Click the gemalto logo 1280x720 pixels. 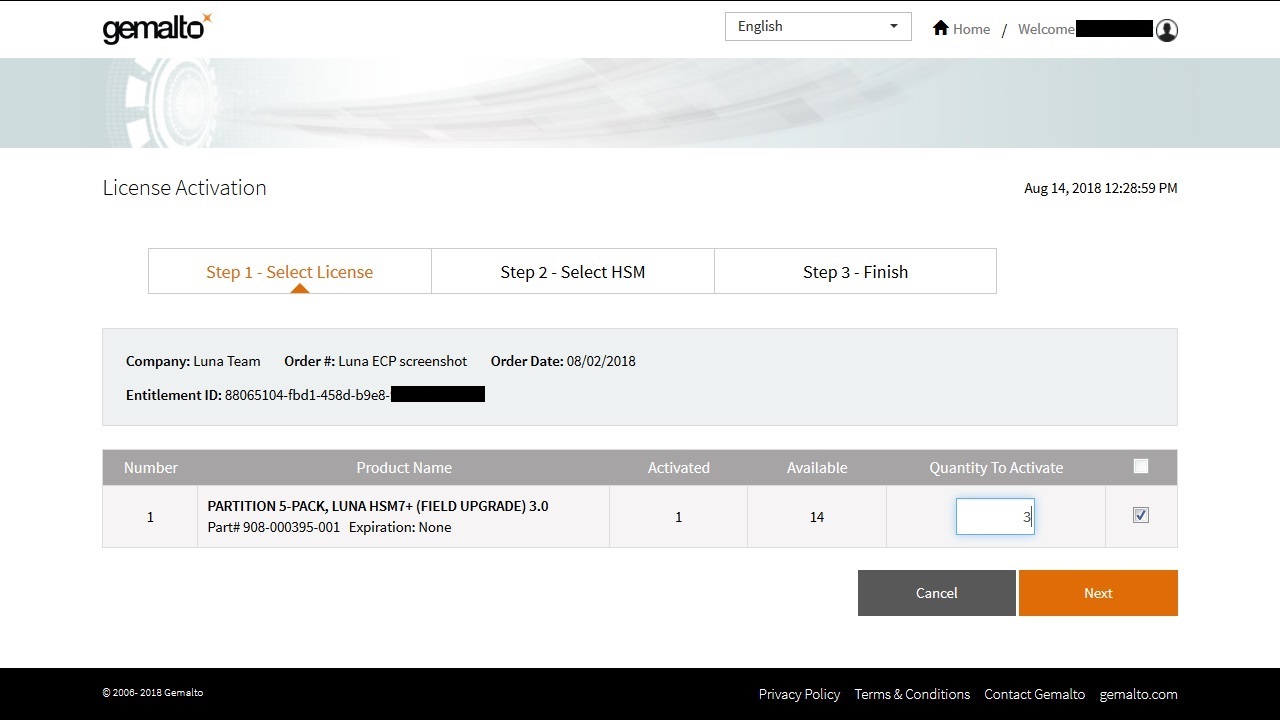pyautogui.click(x=157, y=29)
